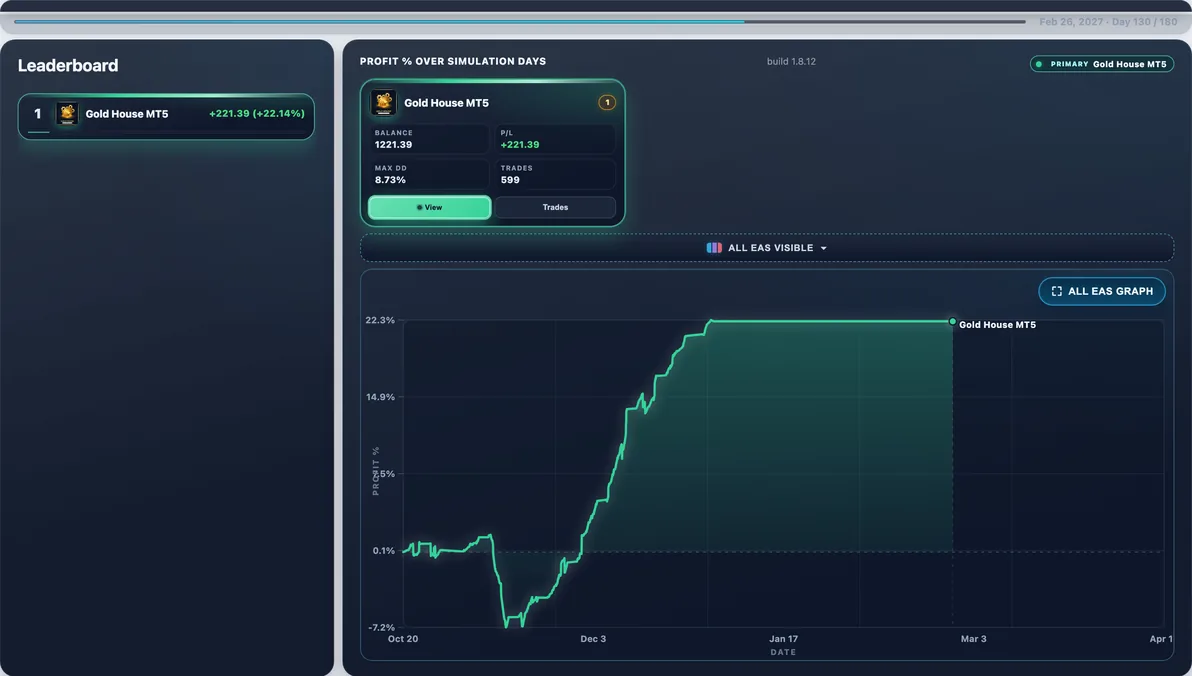Click the -7.2% y-axis label
The height and width of the screenshot is (676, 1192).
point(382,627)
